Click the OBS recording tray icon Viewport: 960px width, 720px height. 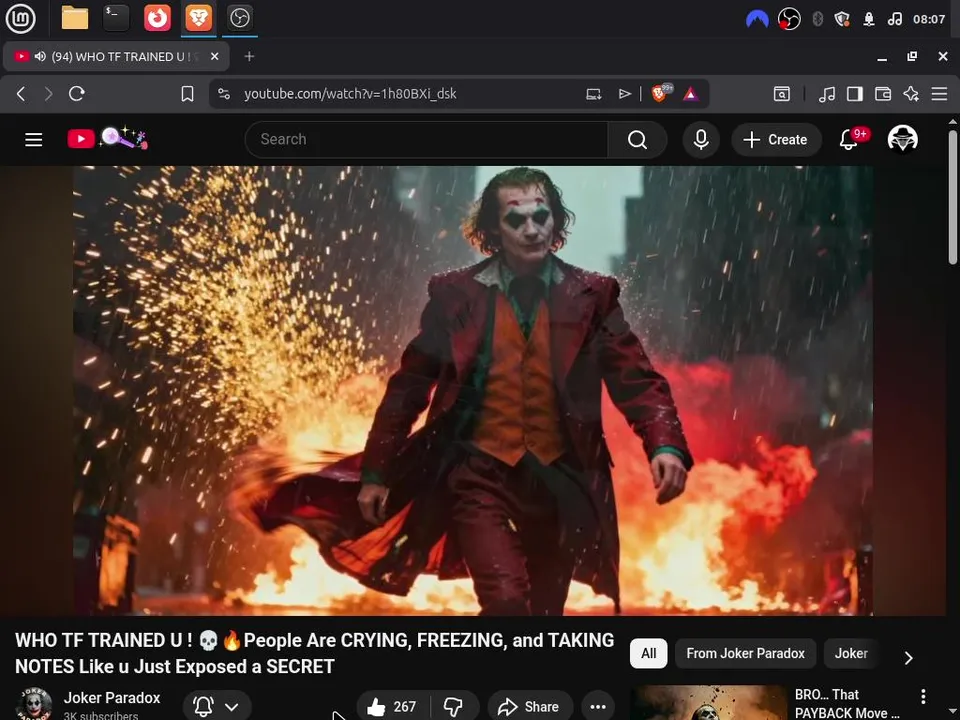[x=789, y=19]
